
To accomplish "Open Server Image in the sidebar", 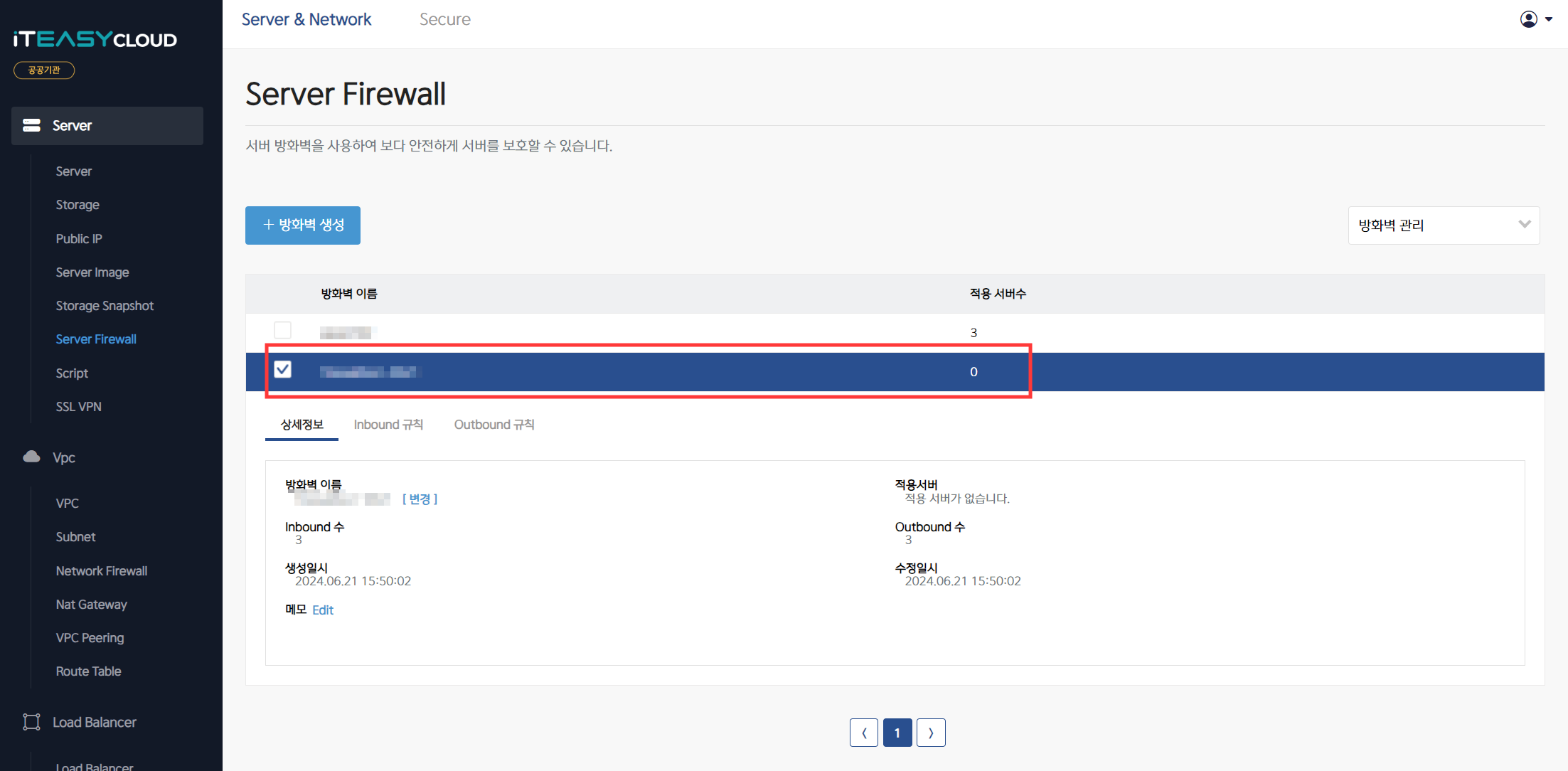I will tap(92, 272).
